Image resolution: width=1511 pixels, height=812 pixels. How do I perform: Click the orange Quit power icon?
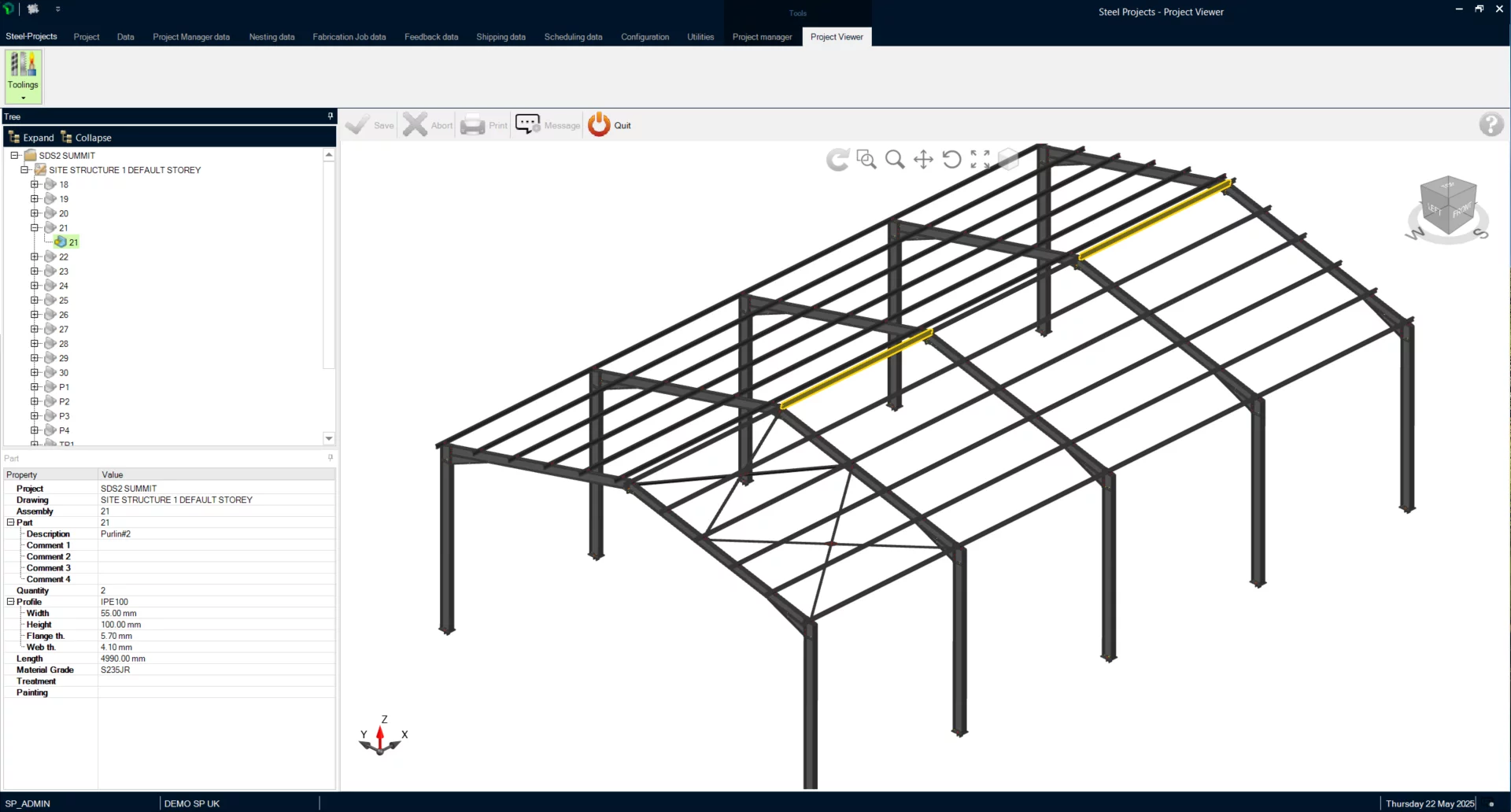coord(599,124)
